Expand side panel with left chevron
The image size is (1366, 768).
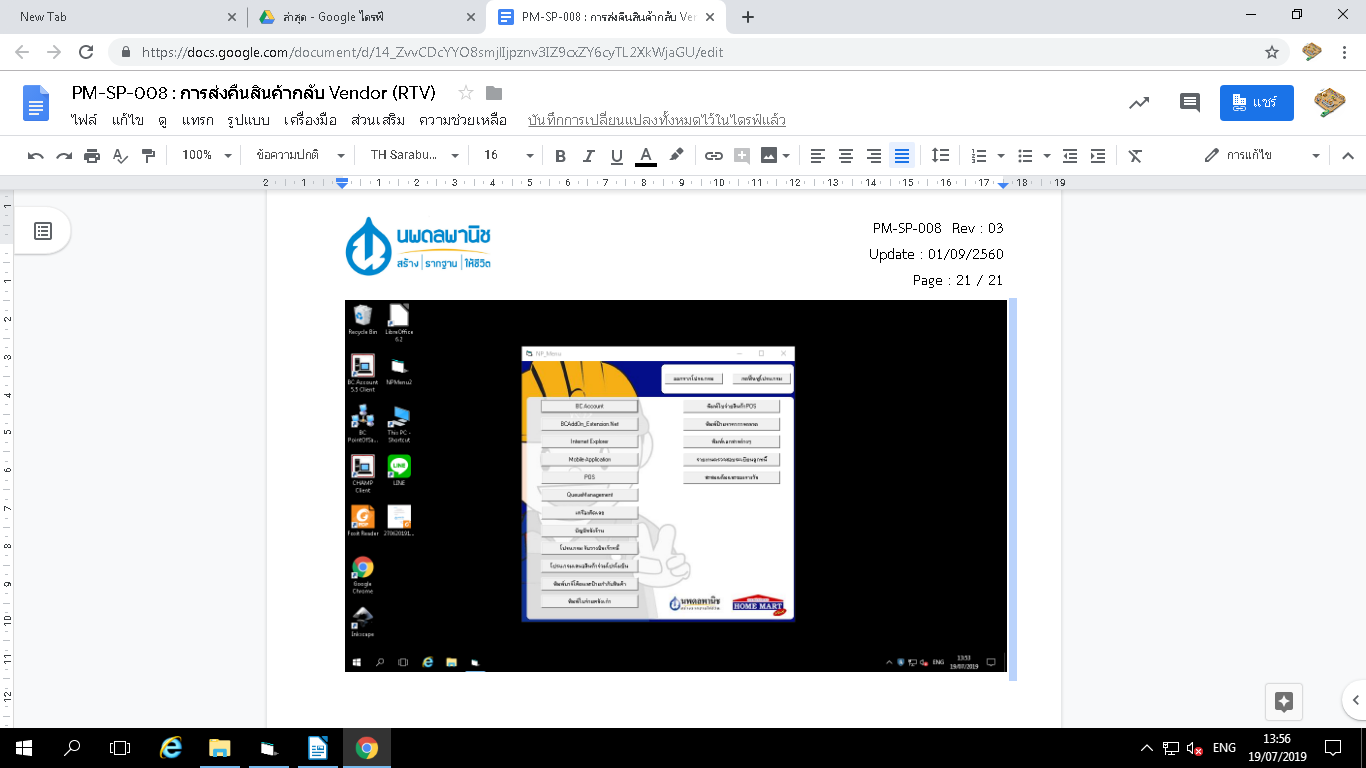click(1356, 700)
